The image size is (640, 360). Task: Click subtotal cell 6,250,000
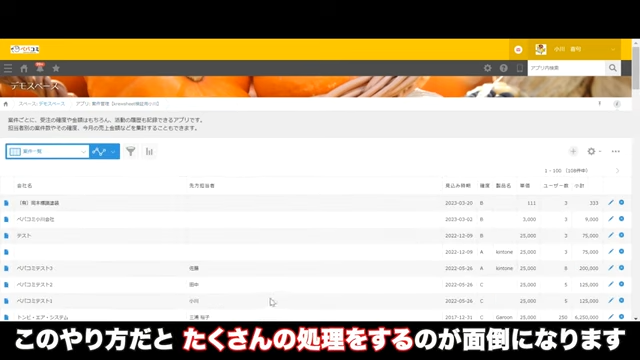pos(586,317)
